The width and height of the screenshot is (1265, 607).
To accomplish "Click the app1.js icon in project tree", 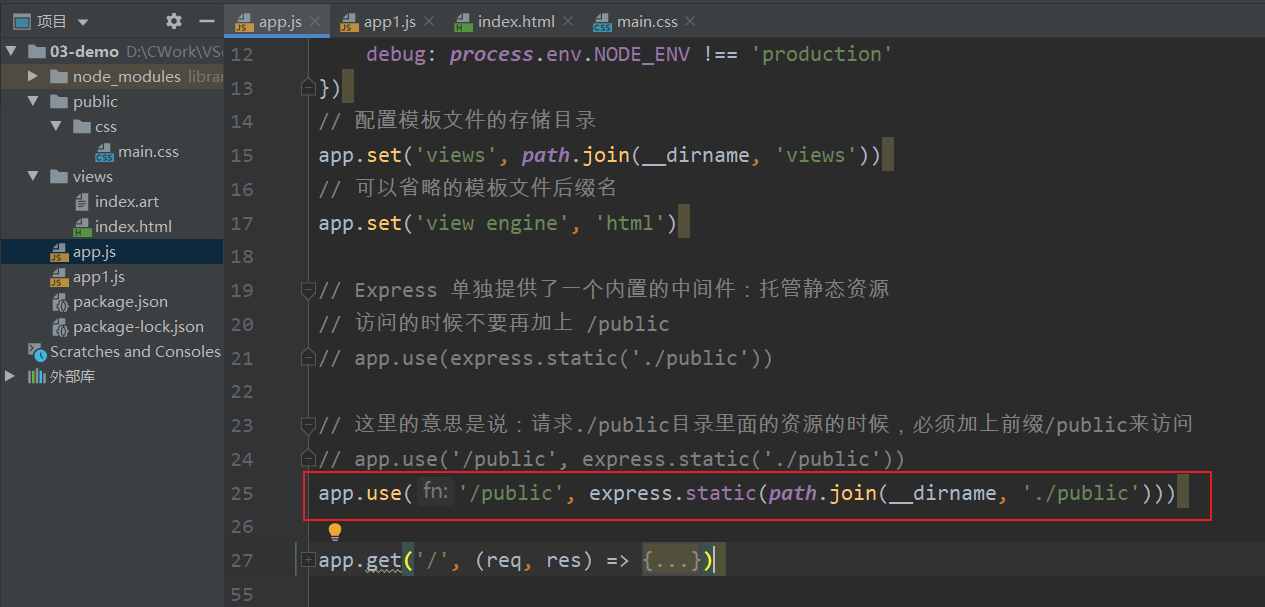I will [59, 276].
